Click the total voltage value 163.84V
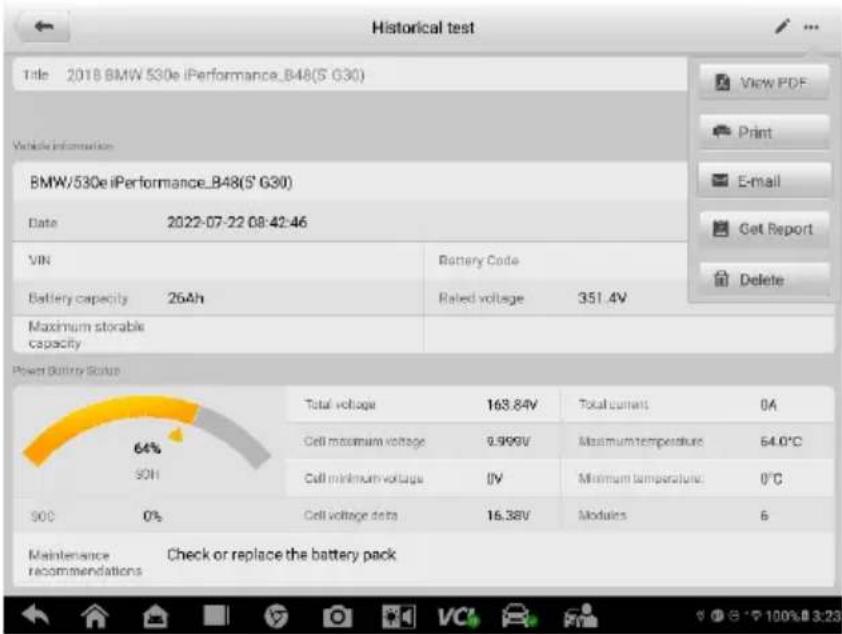 [x=512, y=405]
